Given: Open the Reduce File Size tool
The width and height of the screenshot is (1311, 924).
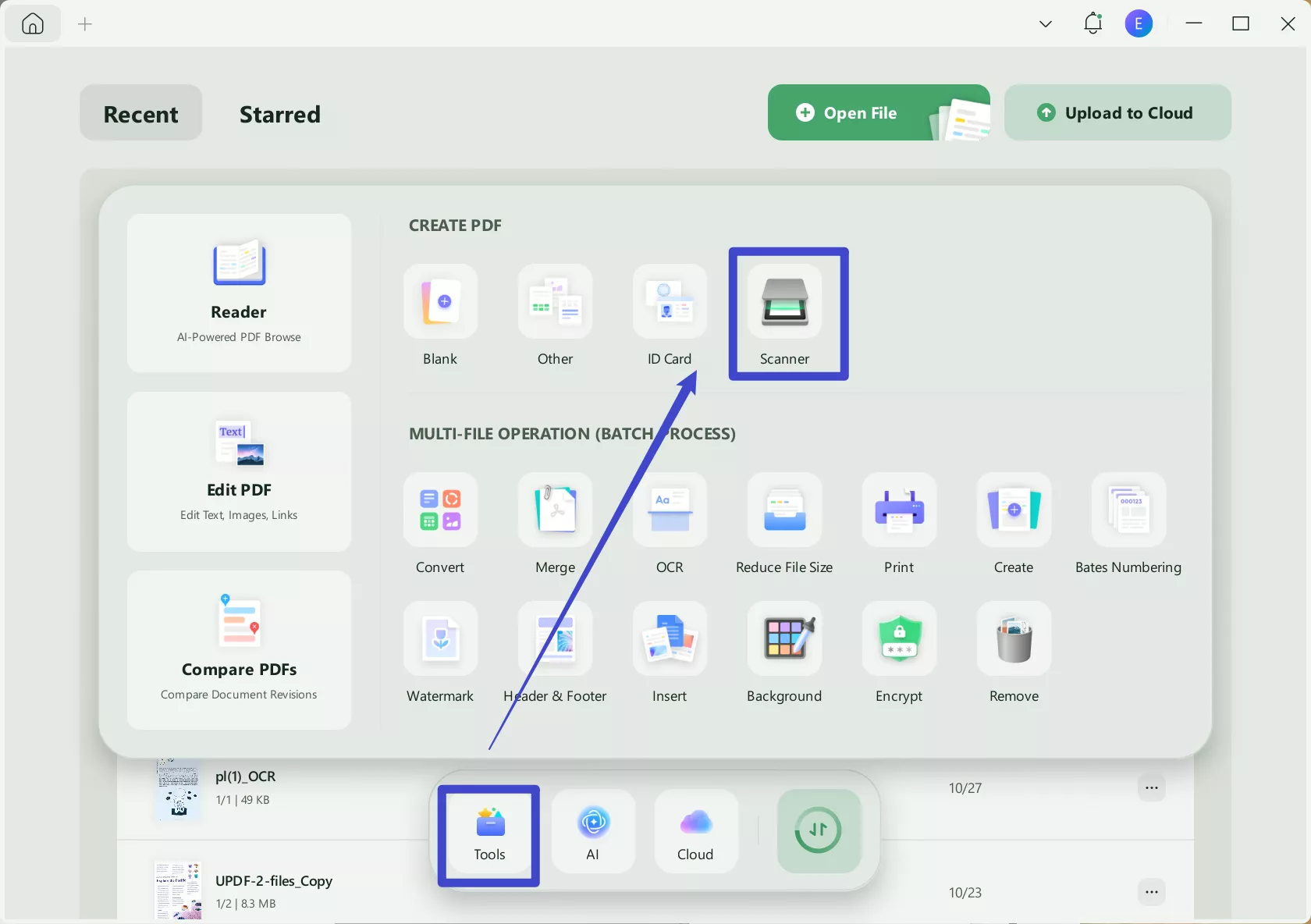Looking at the screenshot, I should (783, 523).
